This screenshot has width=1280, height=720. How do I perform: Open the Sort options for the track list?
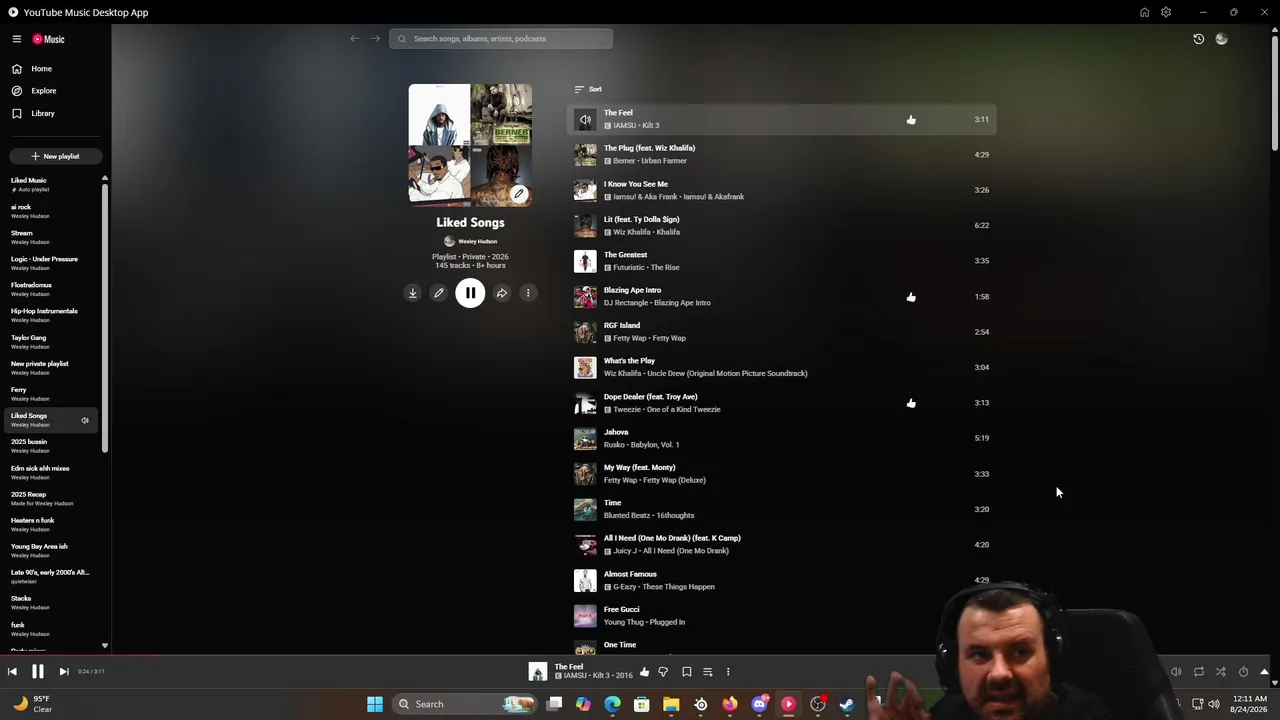coord(588,89)
